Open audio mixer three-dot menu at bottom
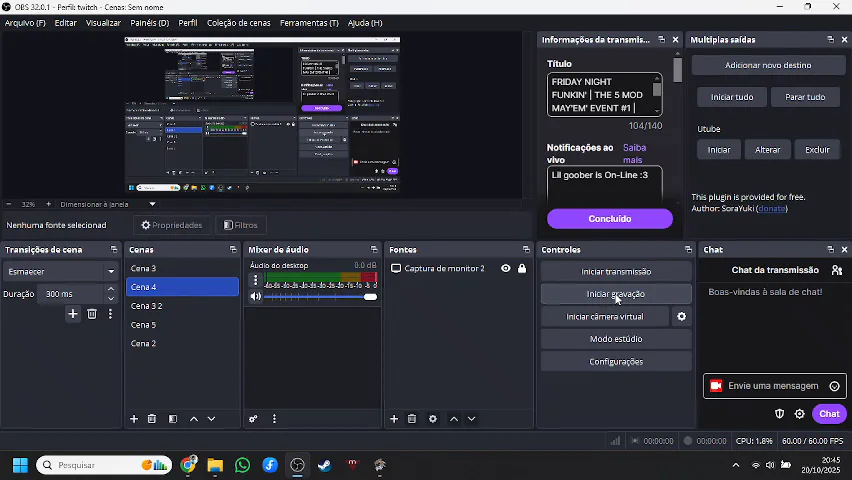 (274, 419)
